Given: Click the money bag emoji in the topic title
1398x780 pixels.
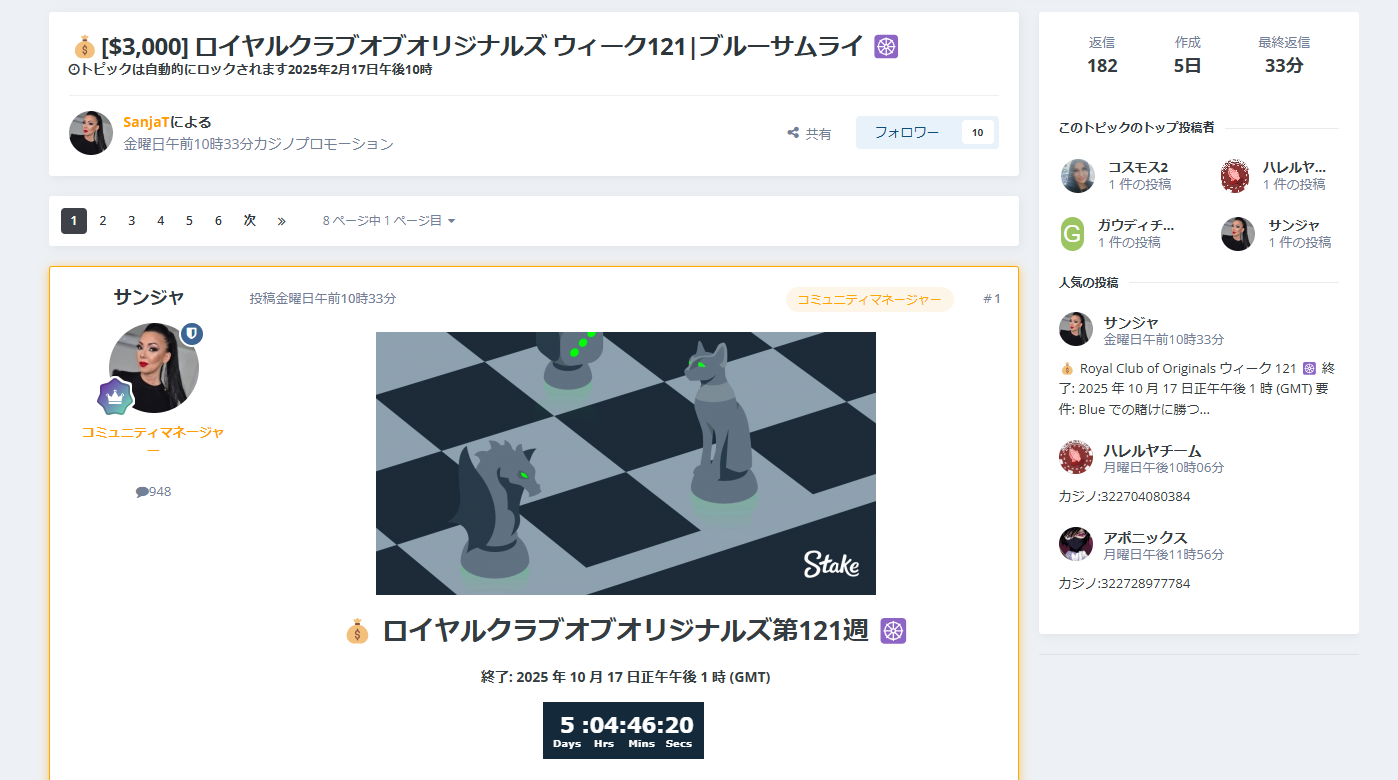Looking at the screenshot, I should [x=84, y=46].
